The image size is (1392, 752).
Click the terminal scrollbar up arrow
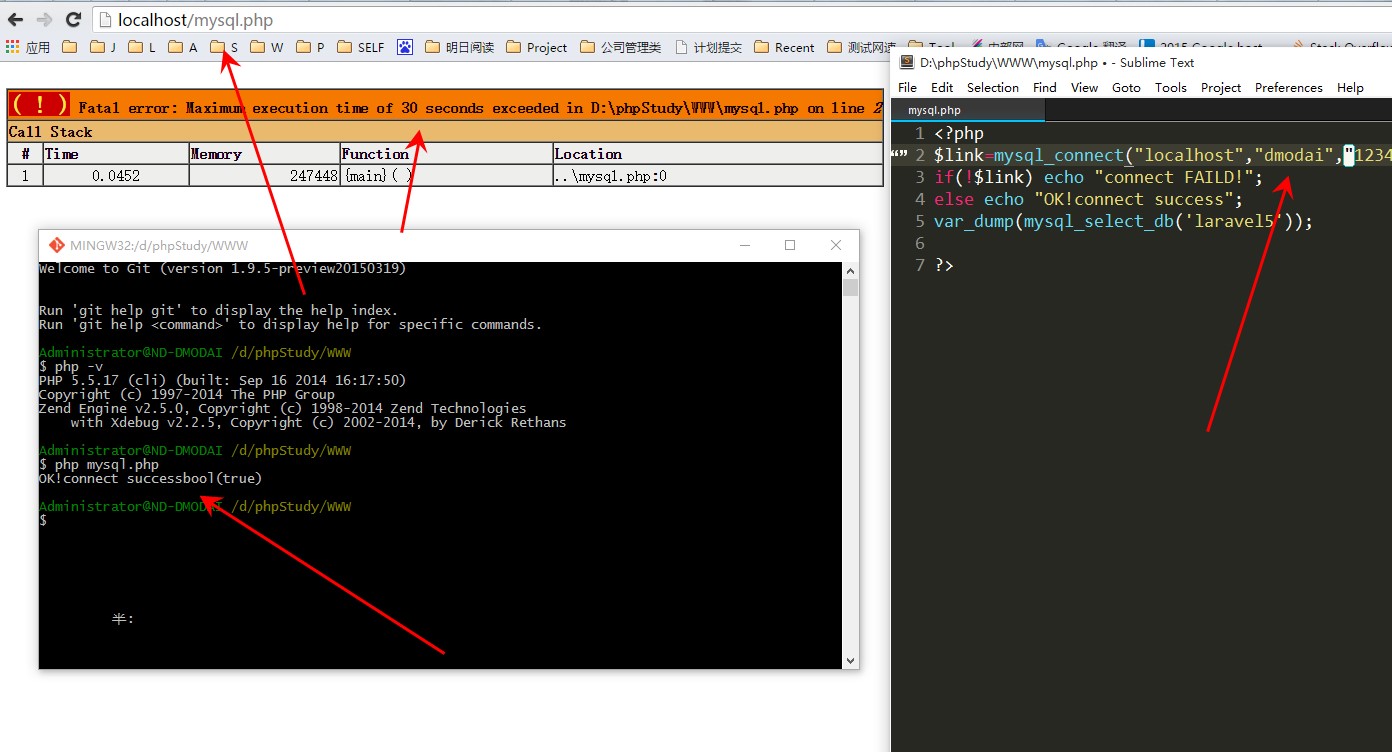click(850, 270)
